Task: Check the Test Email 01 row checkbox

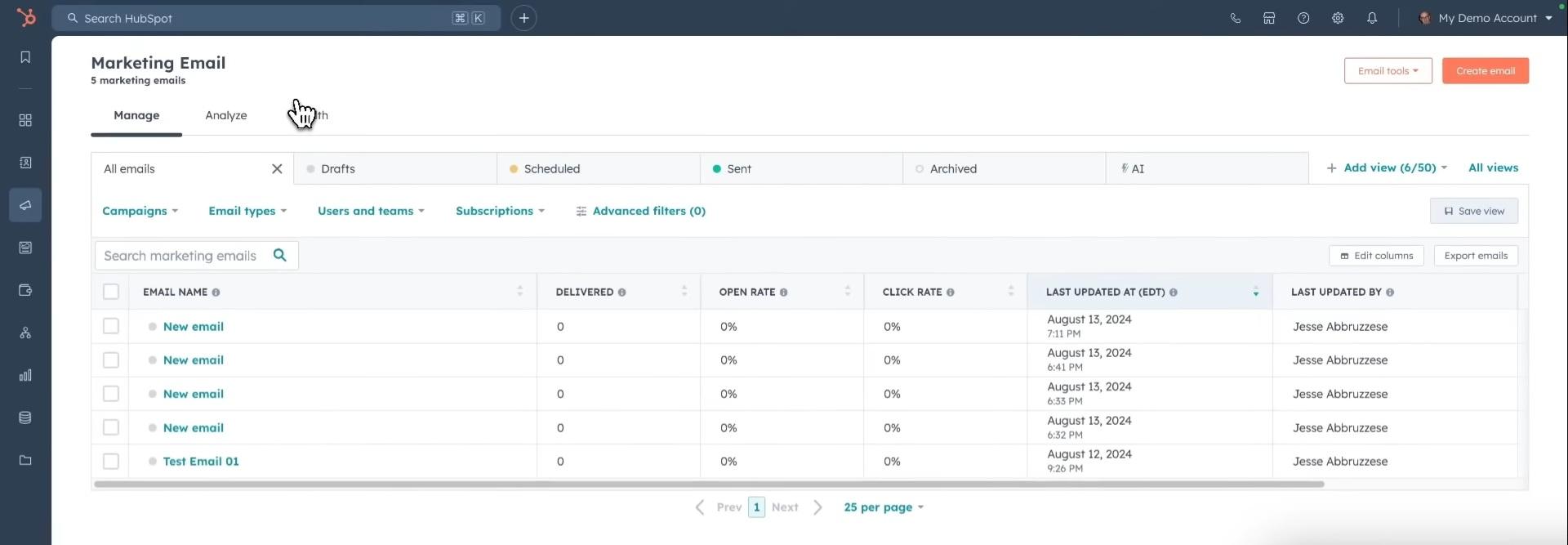Action: click(x=111, y=462)
